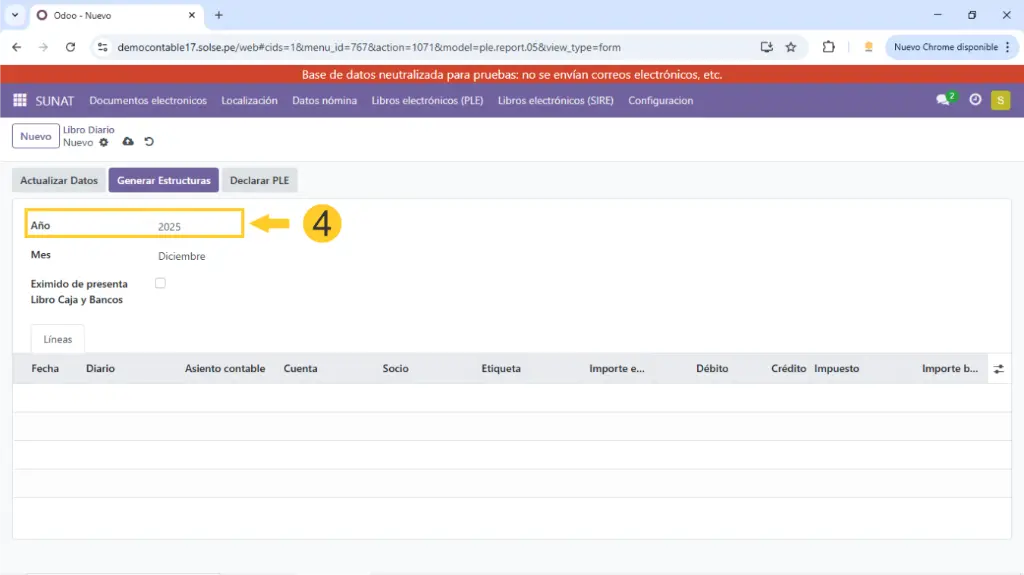Click the column settings icon in table
1024x575 pixels.
coord(998,369)
